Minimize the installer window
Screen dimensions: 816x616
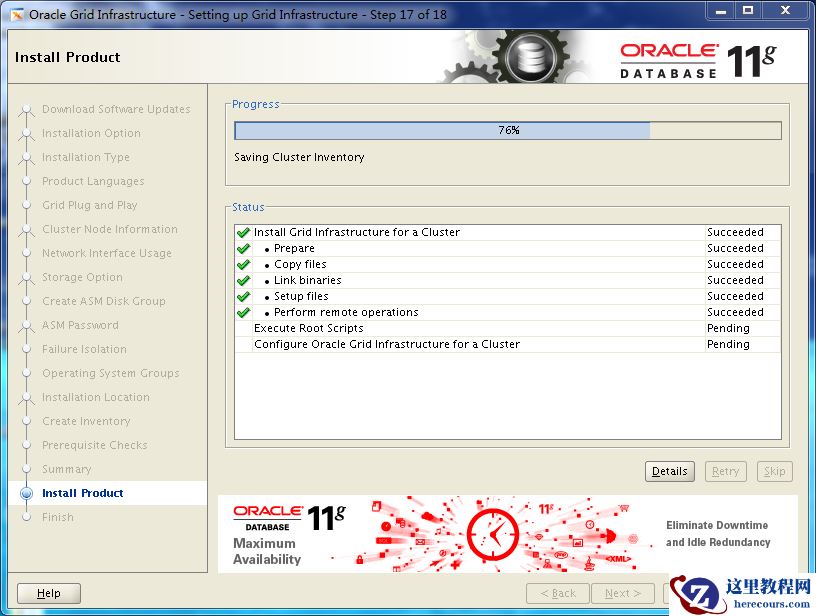[x=721, y=11]
